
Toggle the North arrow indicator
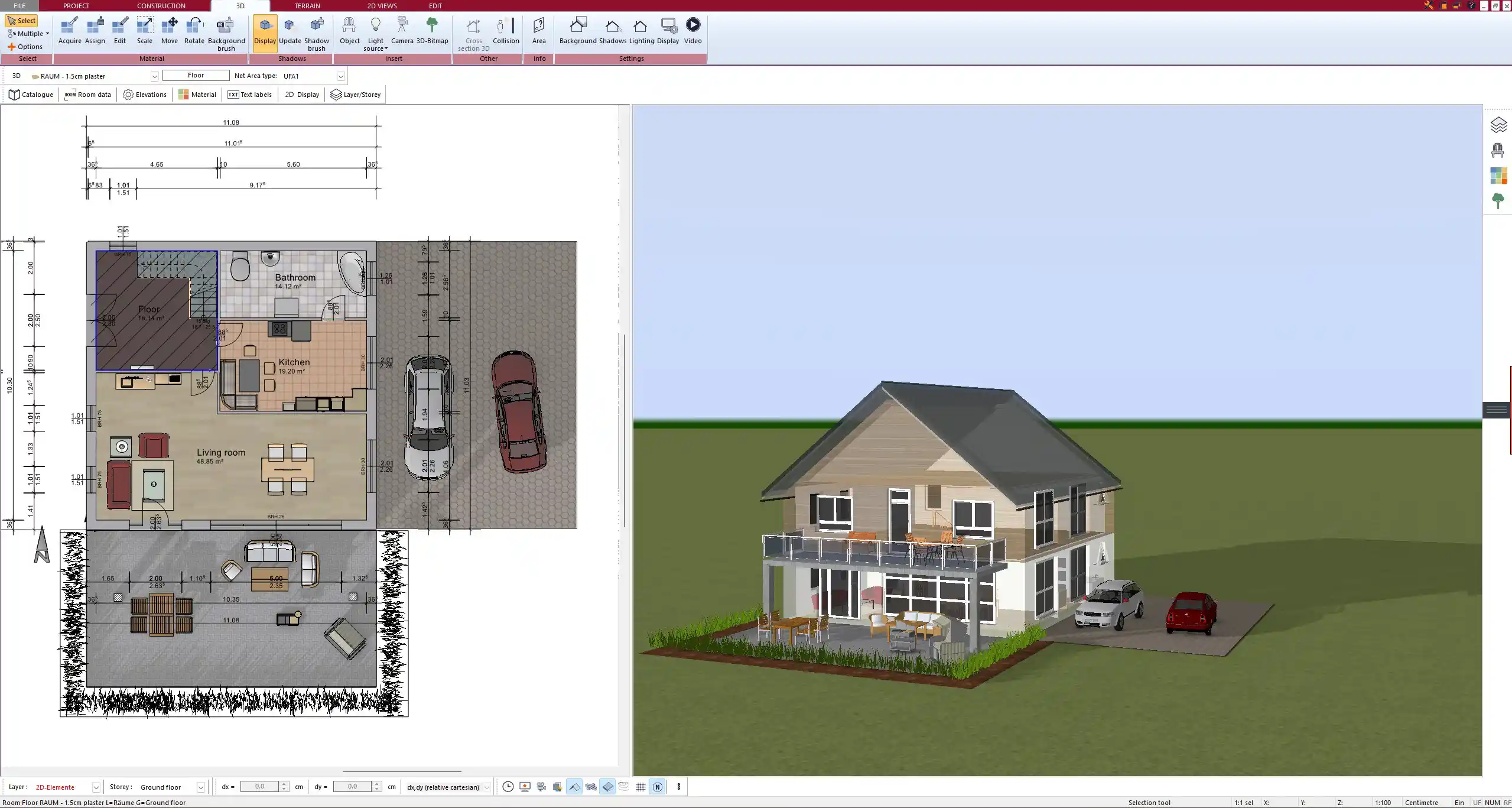point(657,787)
